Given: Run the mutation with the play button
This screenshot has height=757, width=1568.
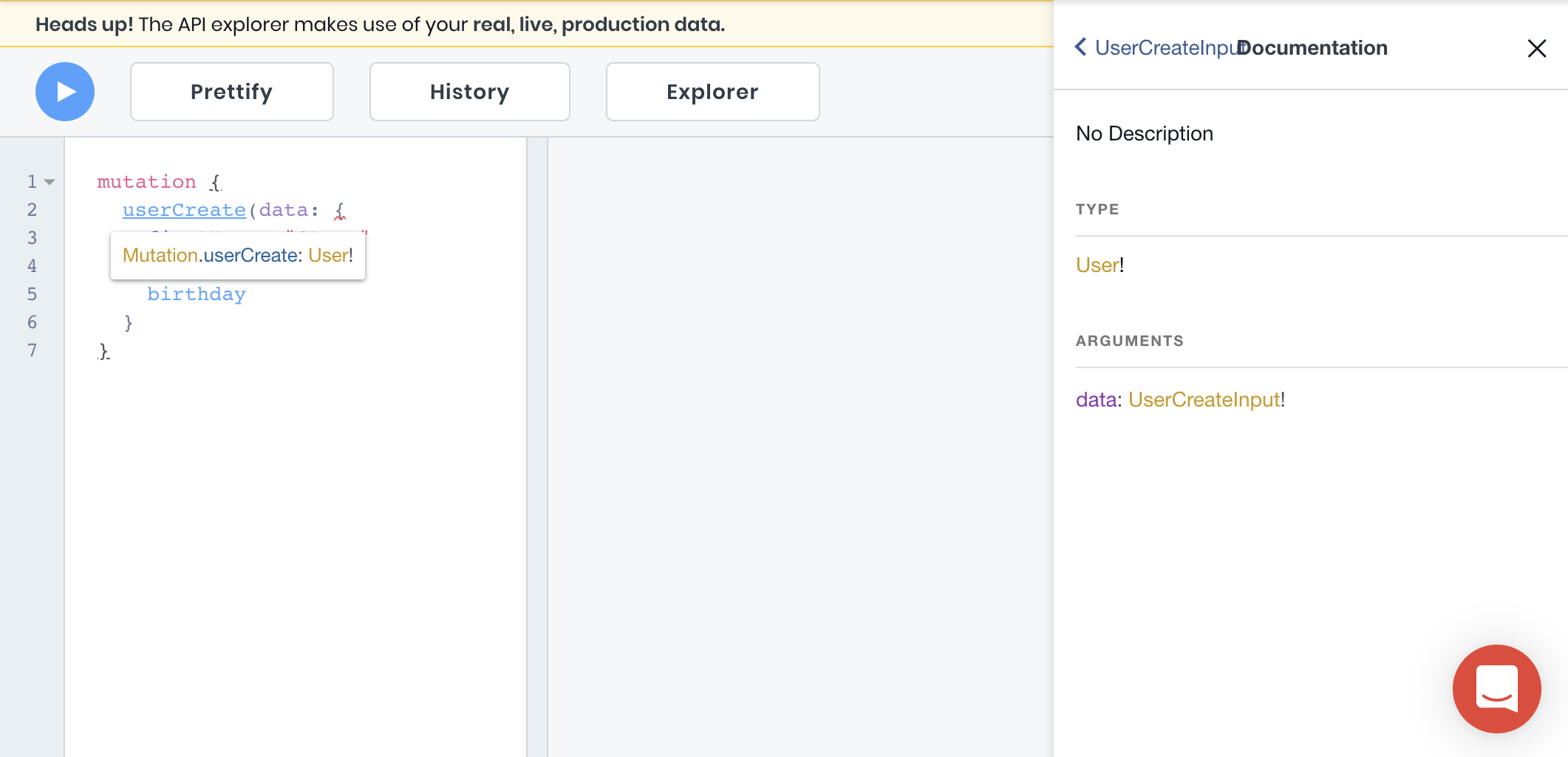Looking at the screenshot, I should coord(65,92).
